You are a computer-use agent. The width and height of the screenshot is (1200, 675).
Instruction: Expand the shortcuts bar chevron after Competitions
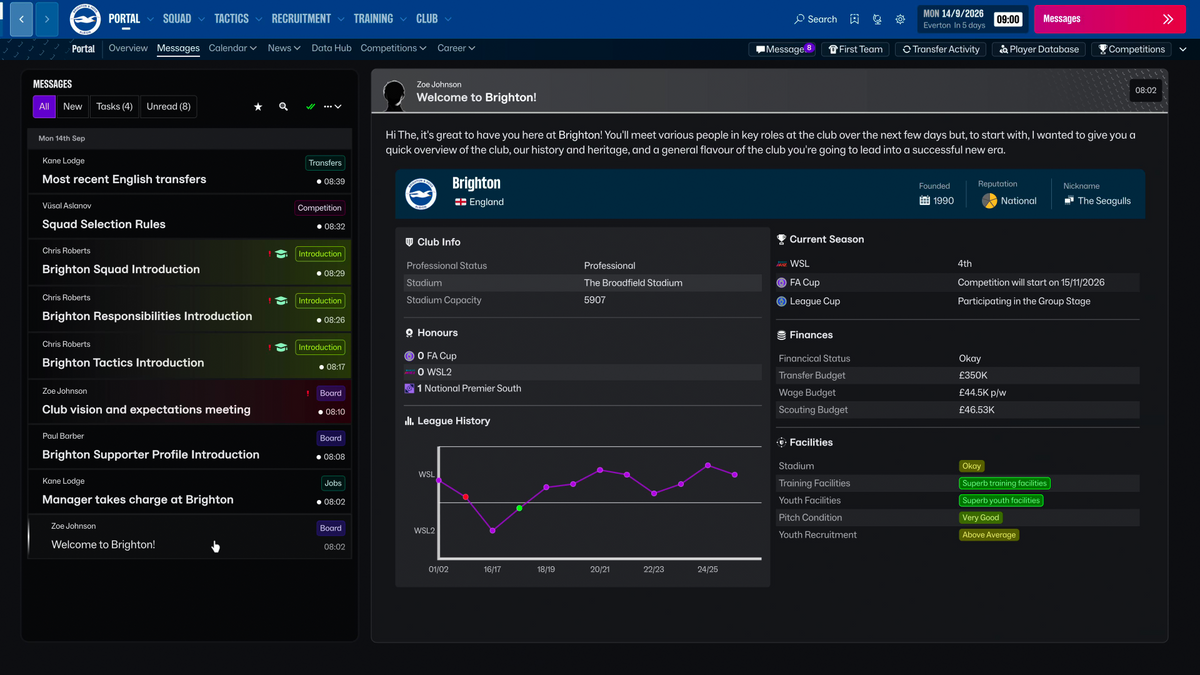click(1181, 49)
